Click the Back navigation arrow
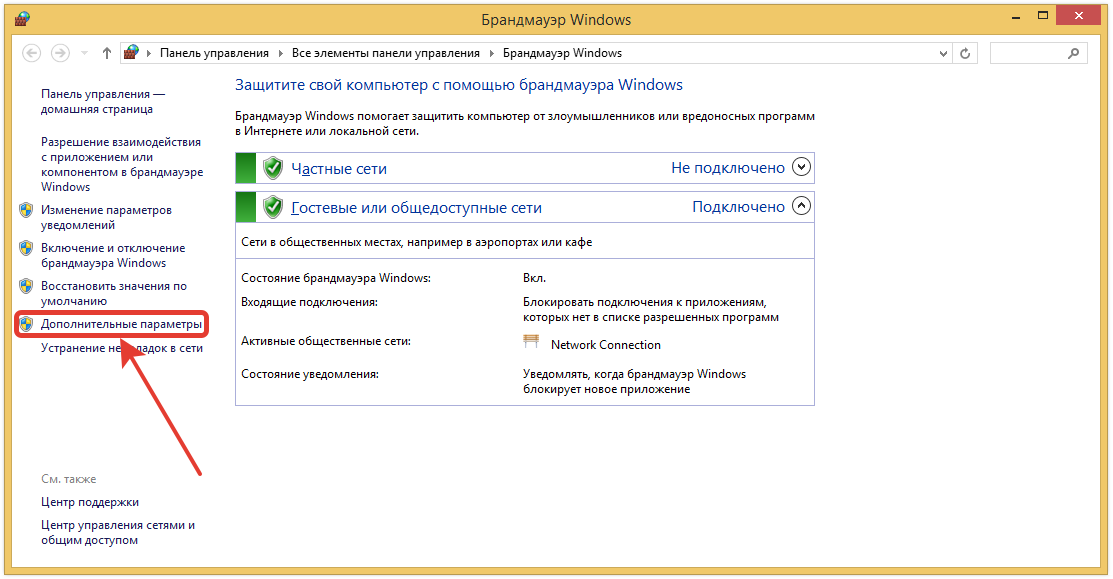 tap(31, 53)
